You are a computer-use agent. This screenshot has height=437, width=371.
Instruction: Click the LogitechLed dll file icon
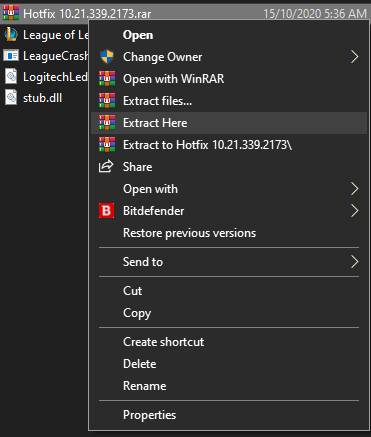[11, 77]
